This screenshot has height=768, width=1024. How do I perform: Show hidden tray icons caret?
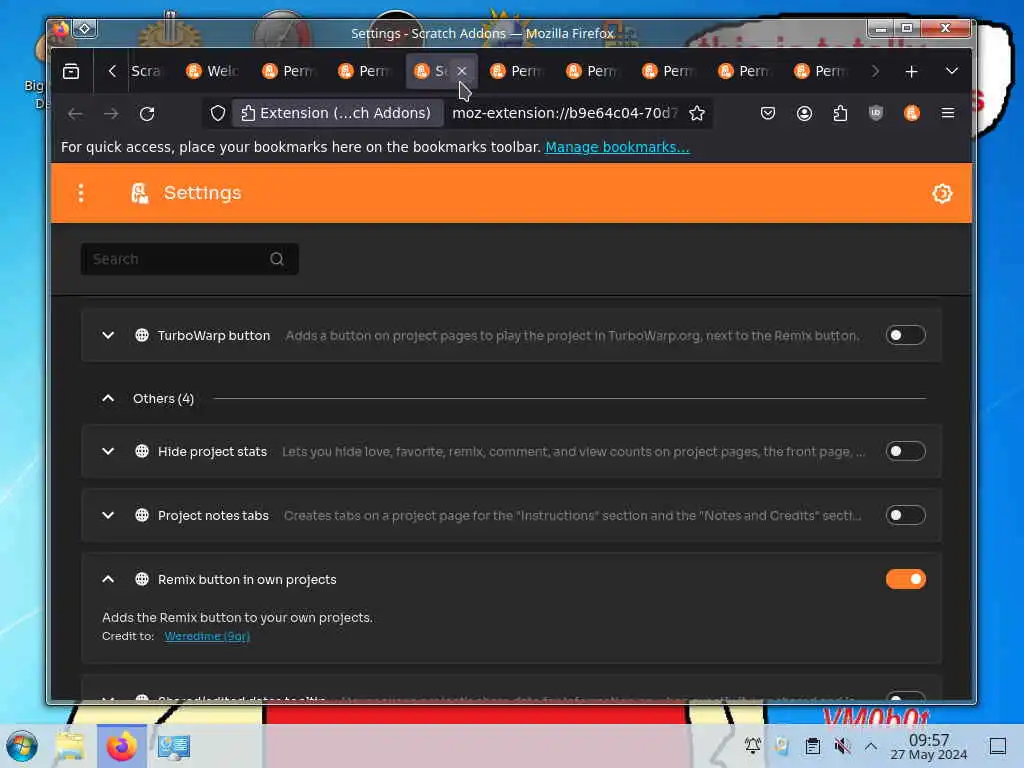pyautogui.click(x=871, y=746)
